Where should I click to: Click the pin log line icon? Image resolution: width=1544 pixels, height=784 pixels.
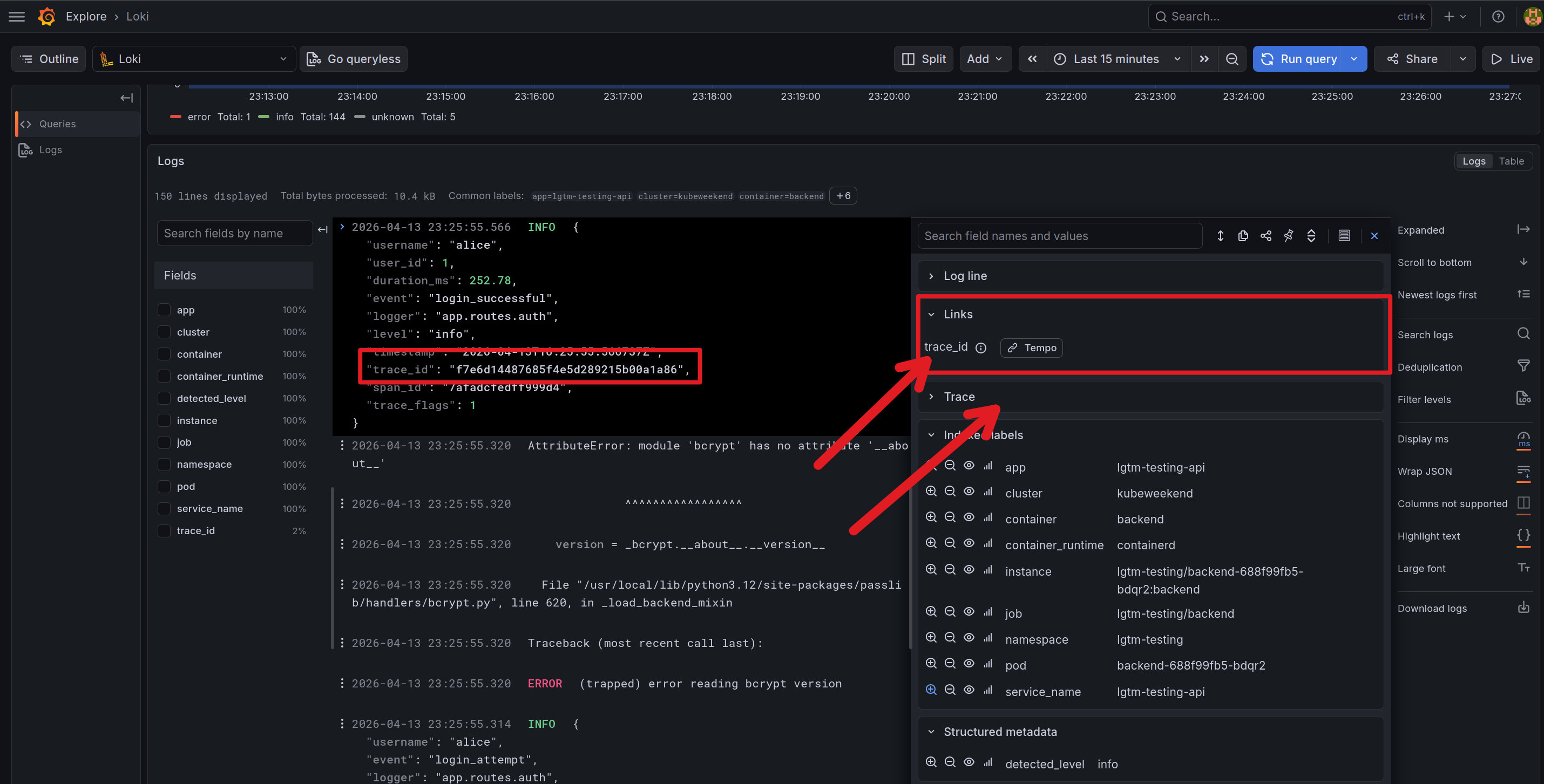coord(1288,236)
